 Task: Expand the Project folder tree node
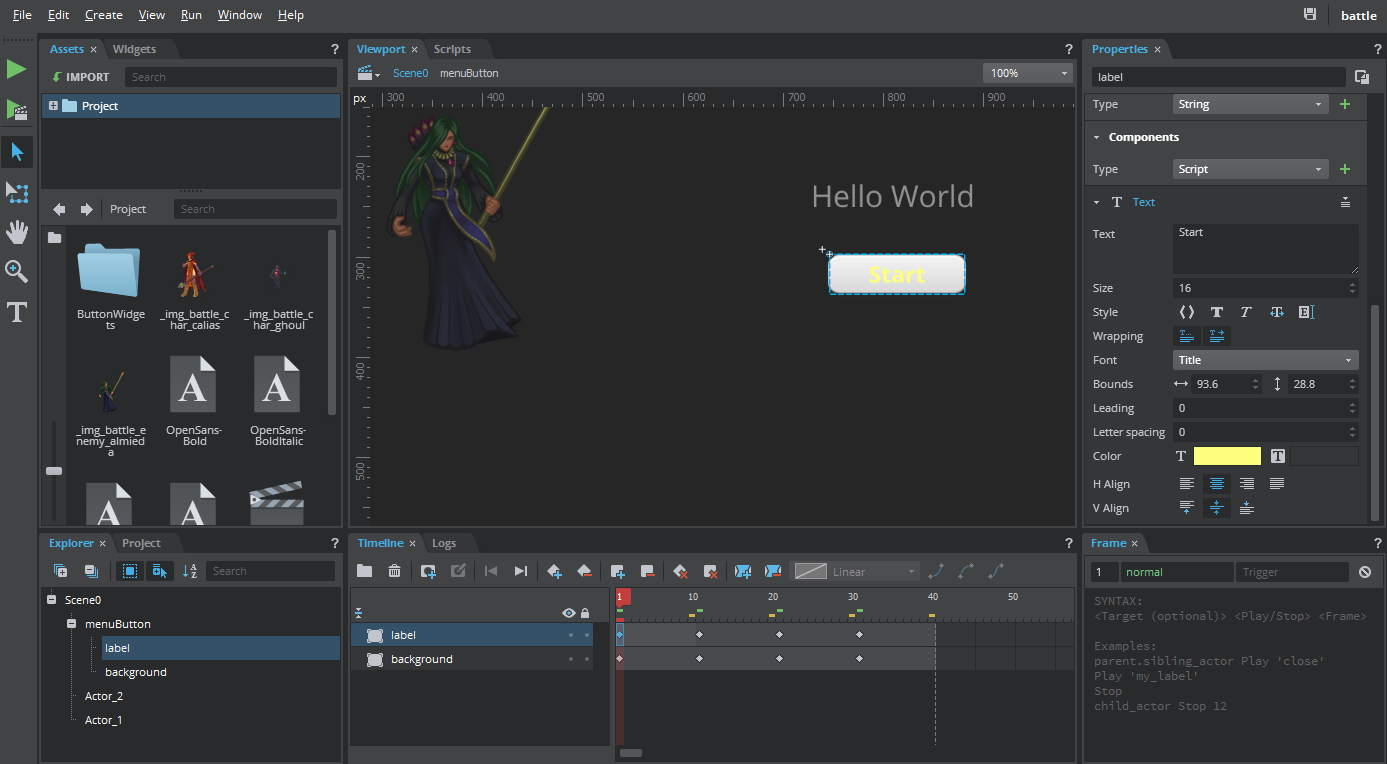(53, 106)
